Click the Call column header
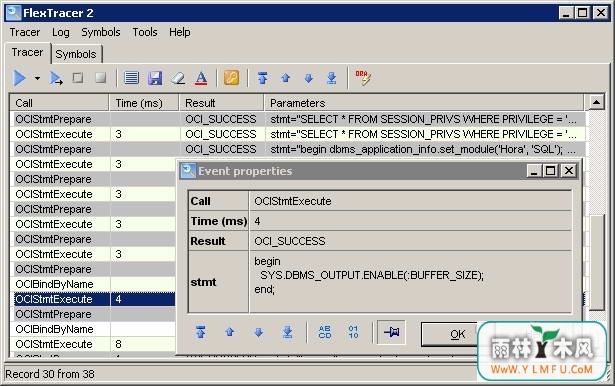This screenshot has width=615, height=386. [59, 103]
